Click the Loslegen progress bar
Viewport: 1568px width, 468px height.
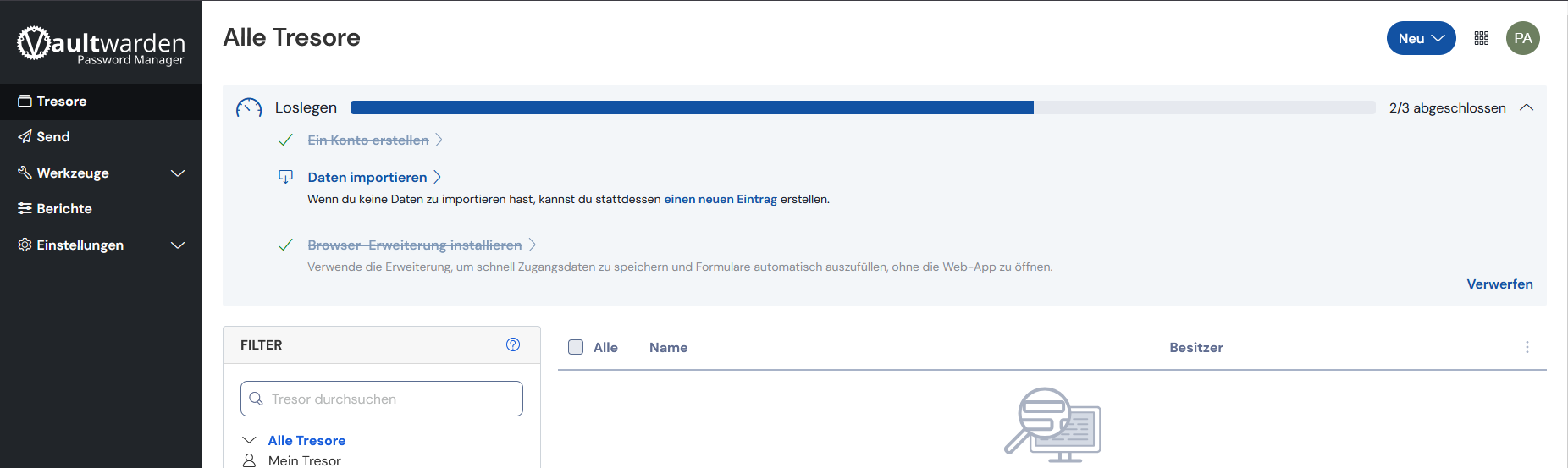[x=862, y=107]
